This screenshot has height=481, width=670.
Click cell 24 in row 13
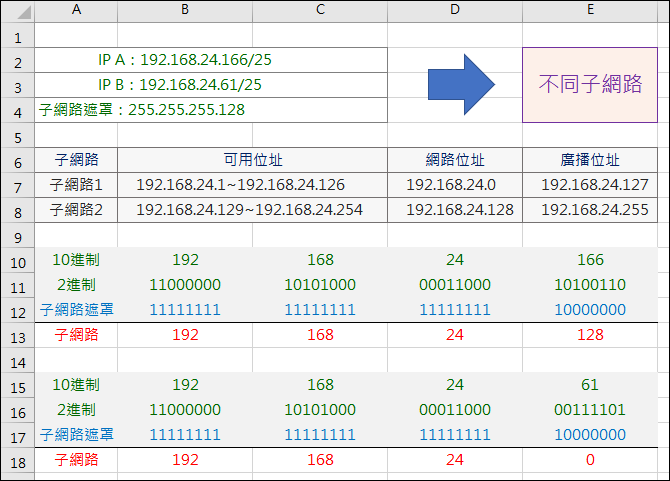455,334
